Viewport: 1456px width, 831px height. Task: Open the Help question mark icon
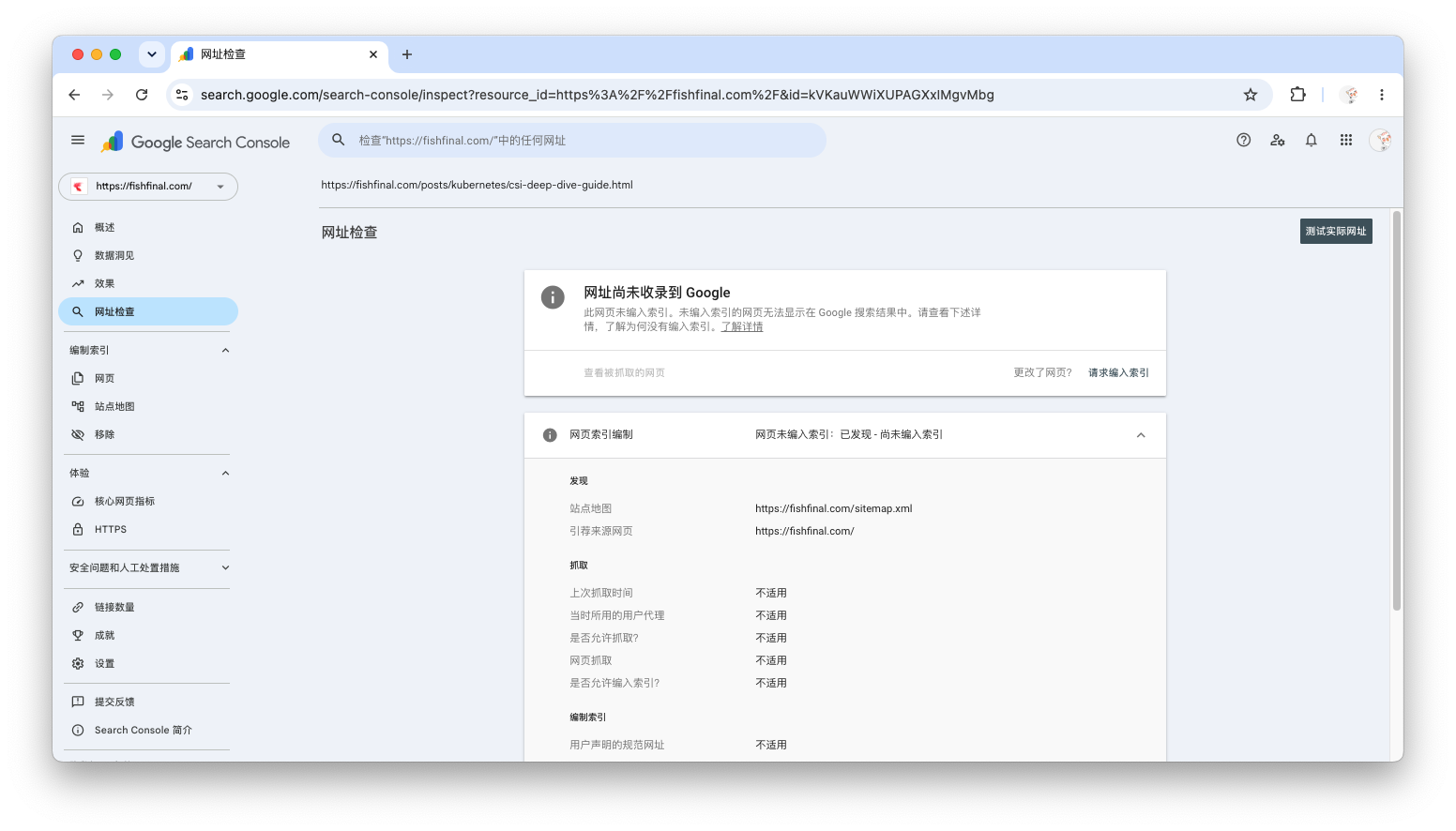click(x=1243, y=141)
